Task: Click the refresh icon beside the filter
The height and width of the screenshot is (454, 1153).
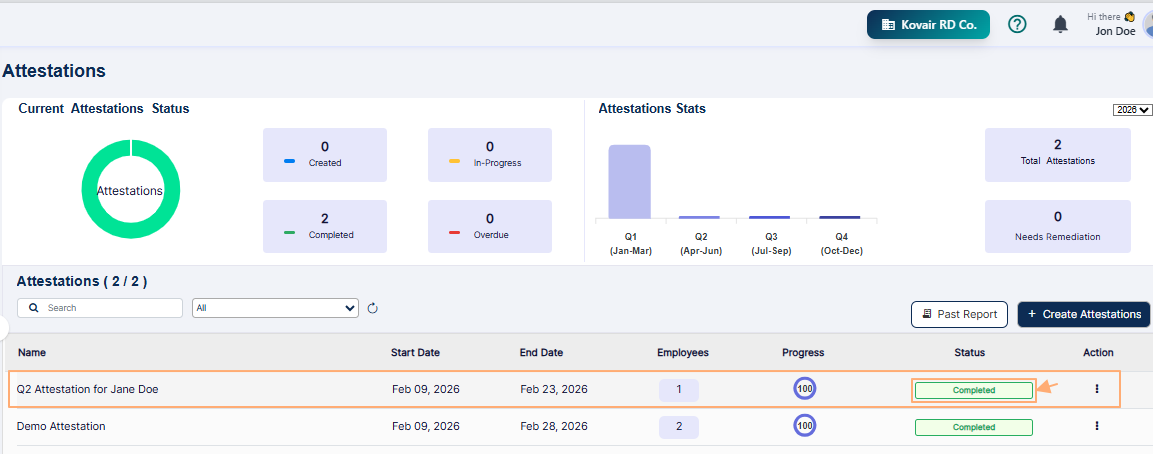Action: tap(373, 308)
